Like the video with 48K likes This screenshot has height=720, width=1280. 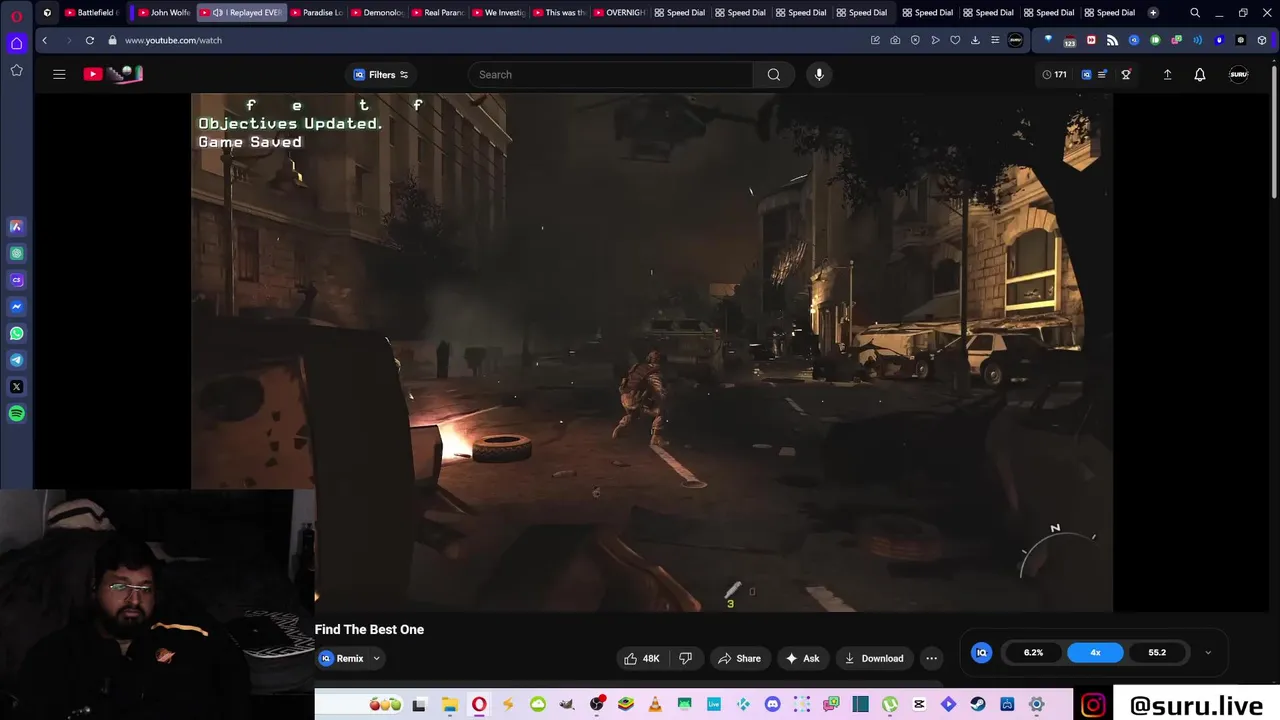pos(642,658)
